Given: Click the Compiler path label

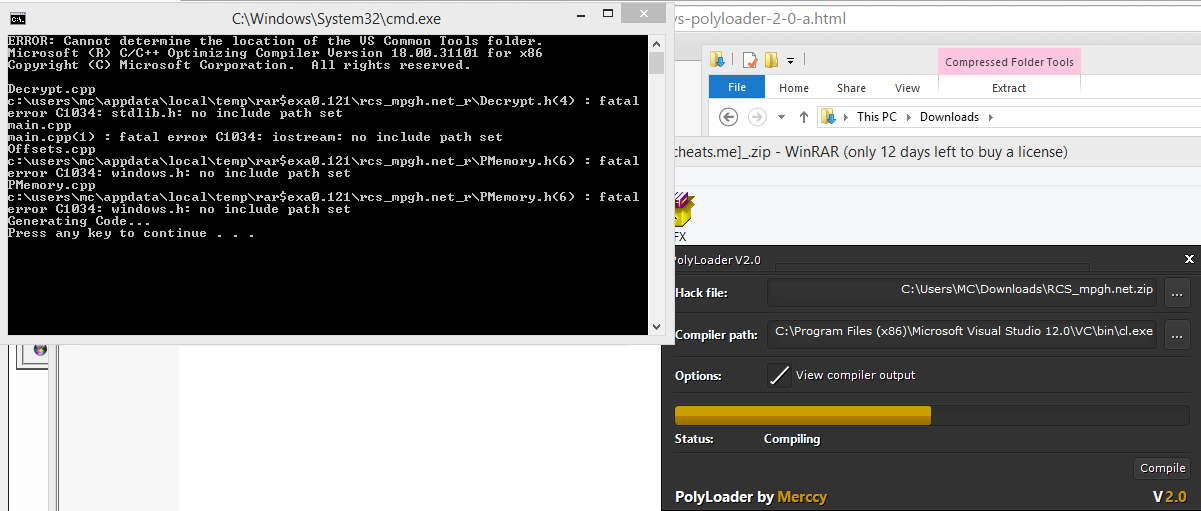Looking at the screenshot, I should [x=716, y=335].
